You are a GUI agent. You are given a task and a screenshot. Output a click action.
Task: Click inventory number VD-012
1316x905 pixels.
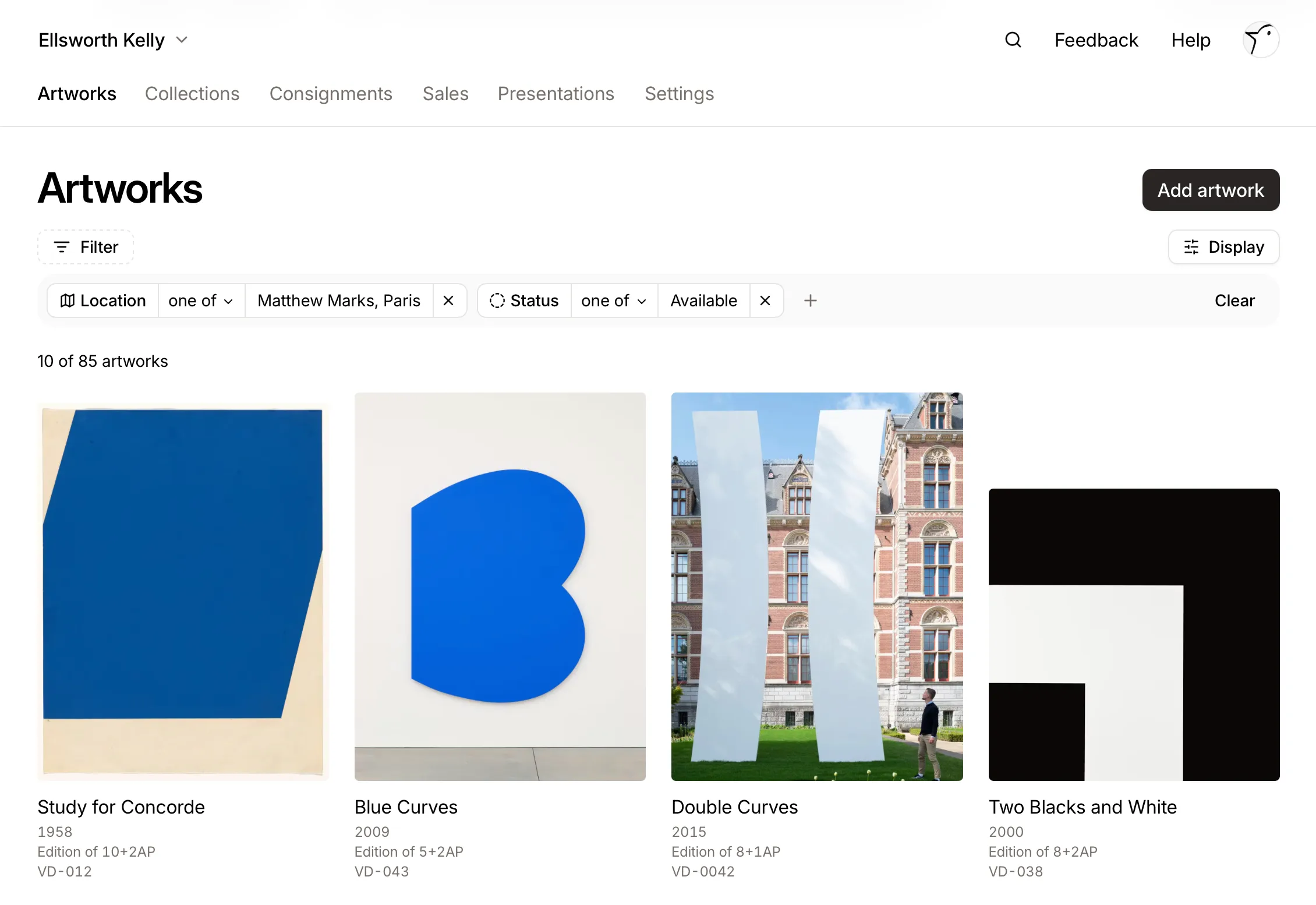tap(65, 871)
